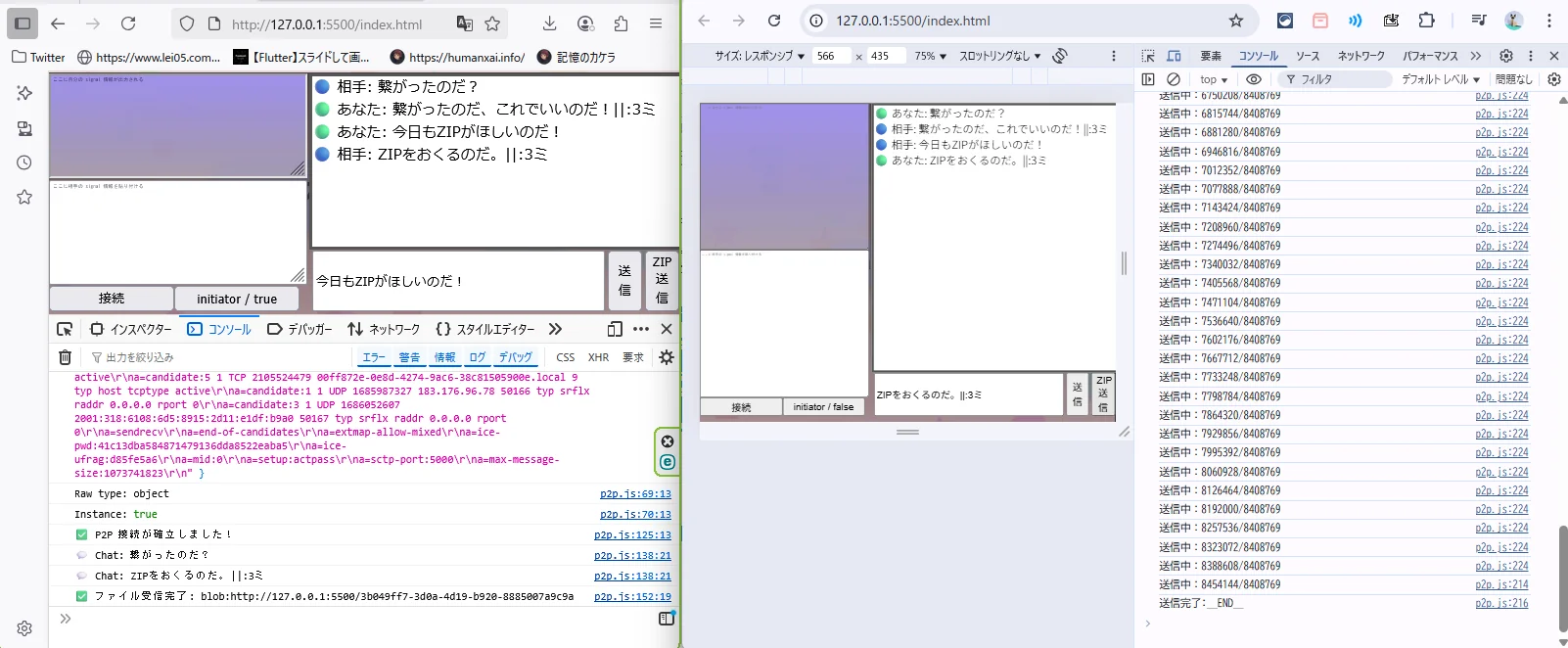
Task: Toggle the Chrome device toolbar icon
Action: coord(1174,56)
